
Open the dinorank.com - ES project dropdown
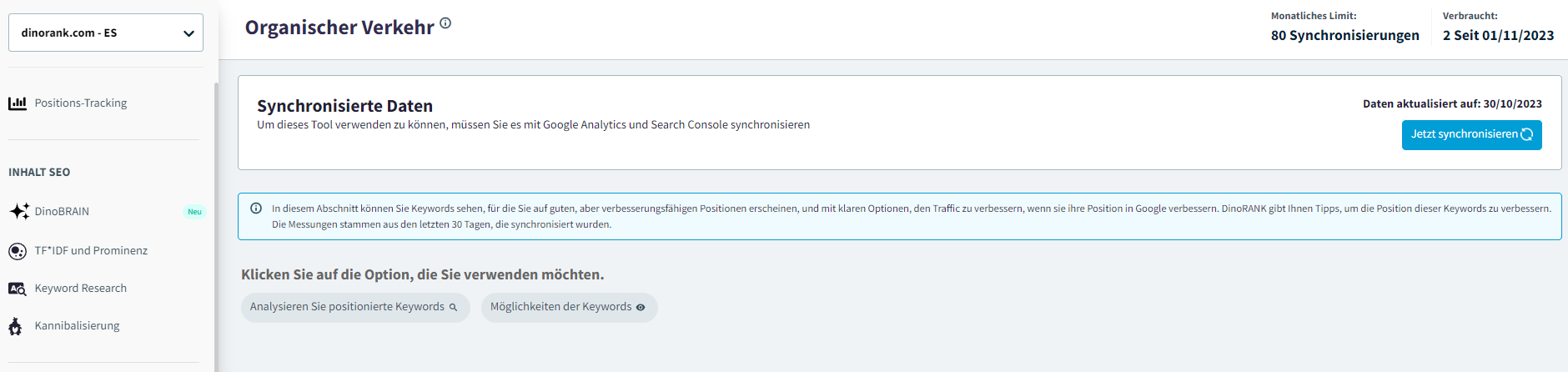(x=105, y=33)
